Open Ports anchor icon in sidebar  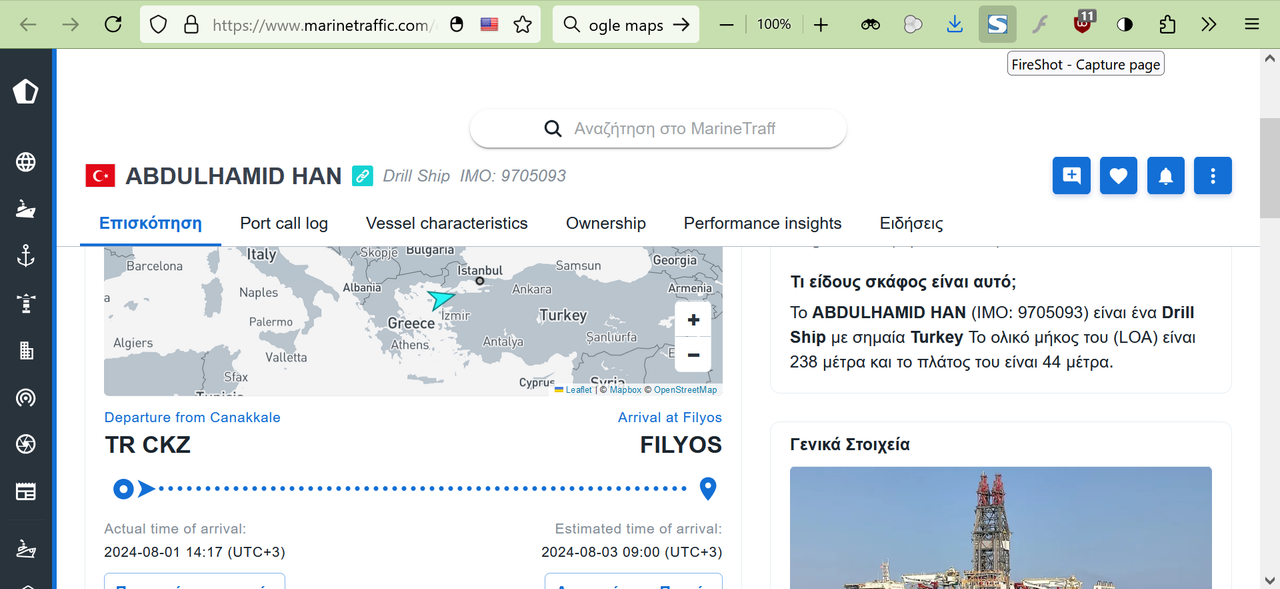pos(25,256)
